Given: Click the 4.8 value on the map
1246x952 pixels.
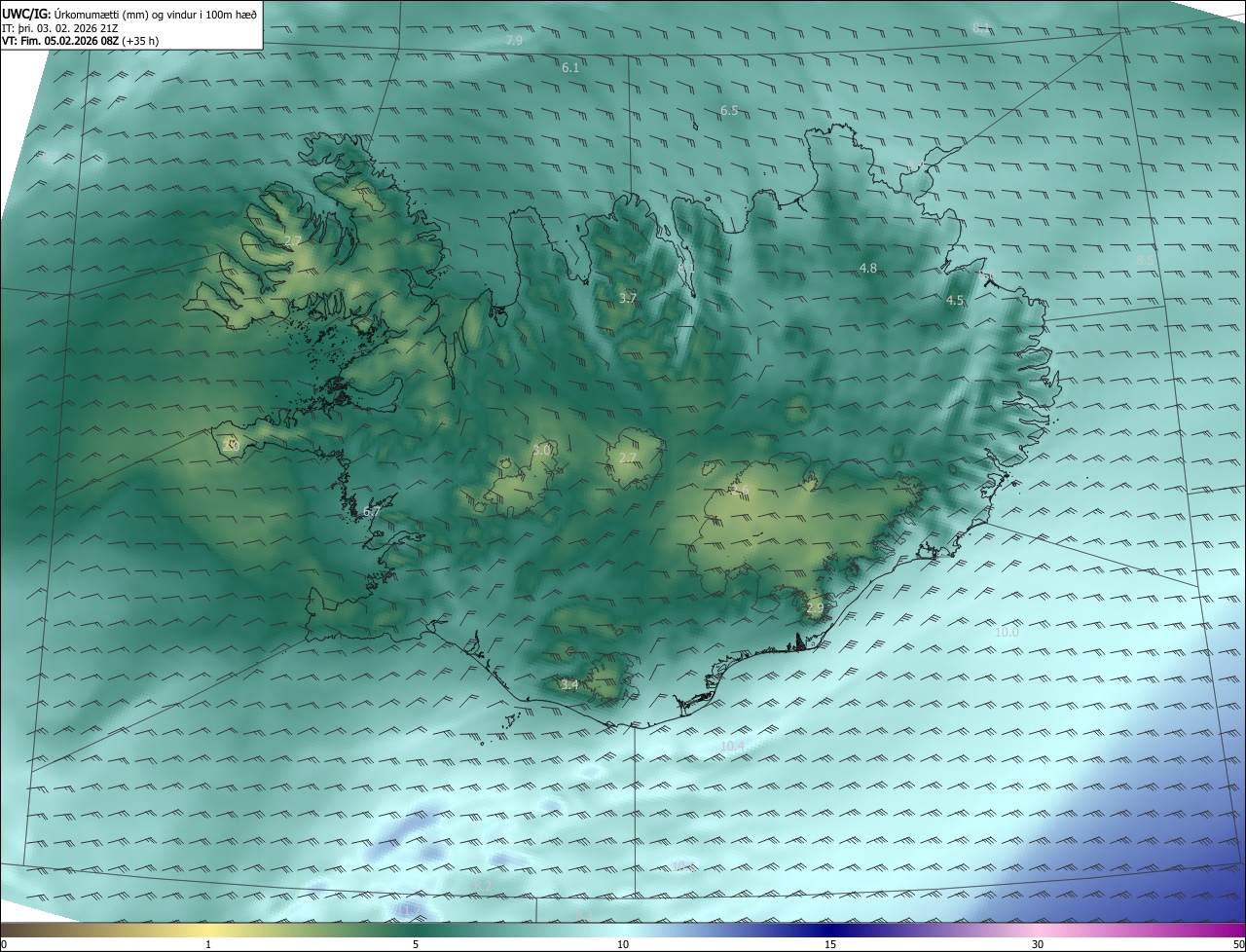Looking at the screenshot, I should click(x=867, y=268).
